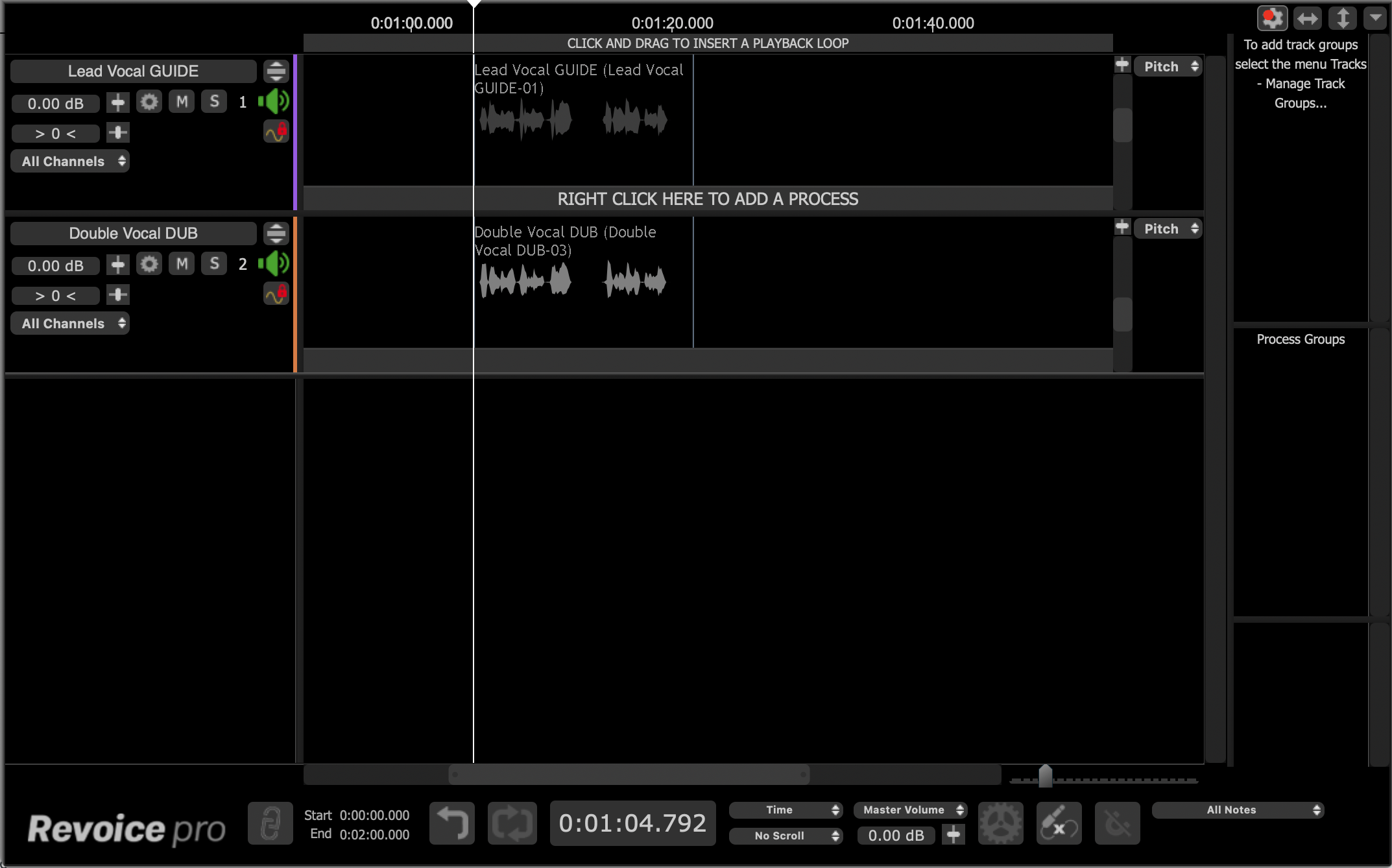This screenshot has width=1392, height=868.
Task: Mute the Double Vocal DUB track
Action: tap(182, 264)
